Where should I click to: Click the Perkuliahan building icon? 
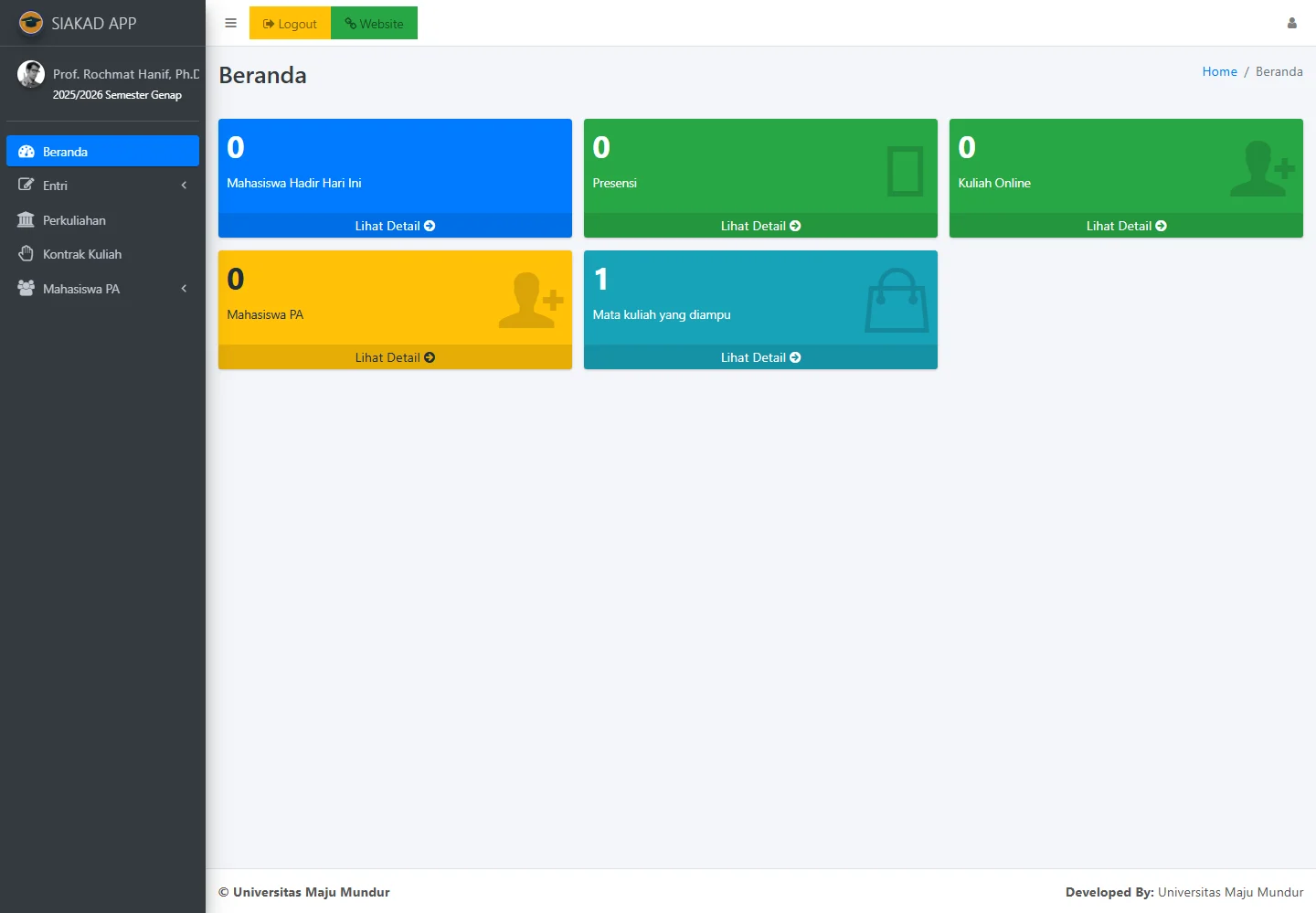click(26, 220)
